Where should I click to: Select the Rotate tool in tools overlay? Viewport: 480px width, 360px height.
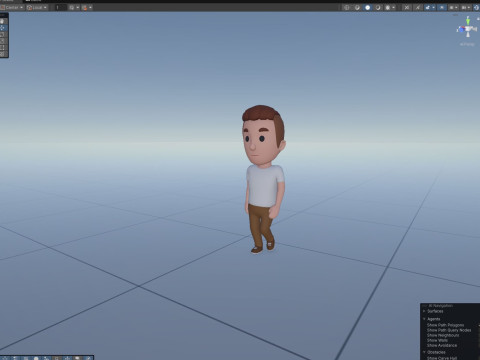(x=3, y=34)
